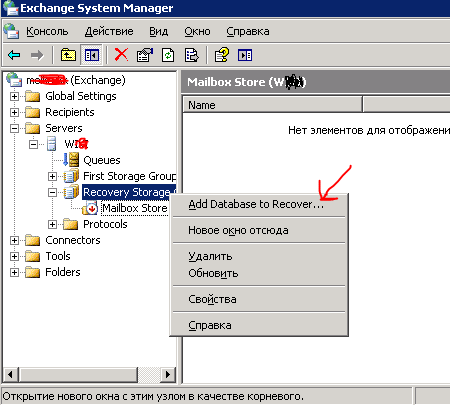Image resolution: width=450 pixels, height=405 pixels.
Task: Click the green Refresh toolbar icon
Action: click(168, 55)
